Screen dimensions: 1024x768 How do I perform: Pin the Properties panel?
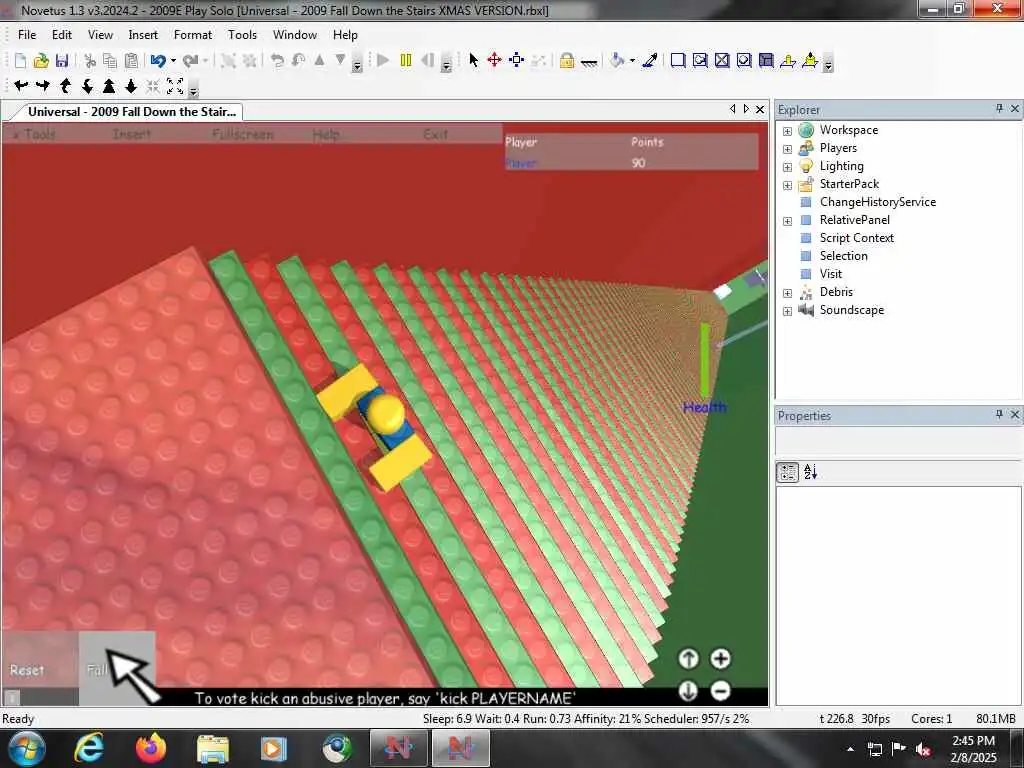pyautogui.click(x=999, y=415)
